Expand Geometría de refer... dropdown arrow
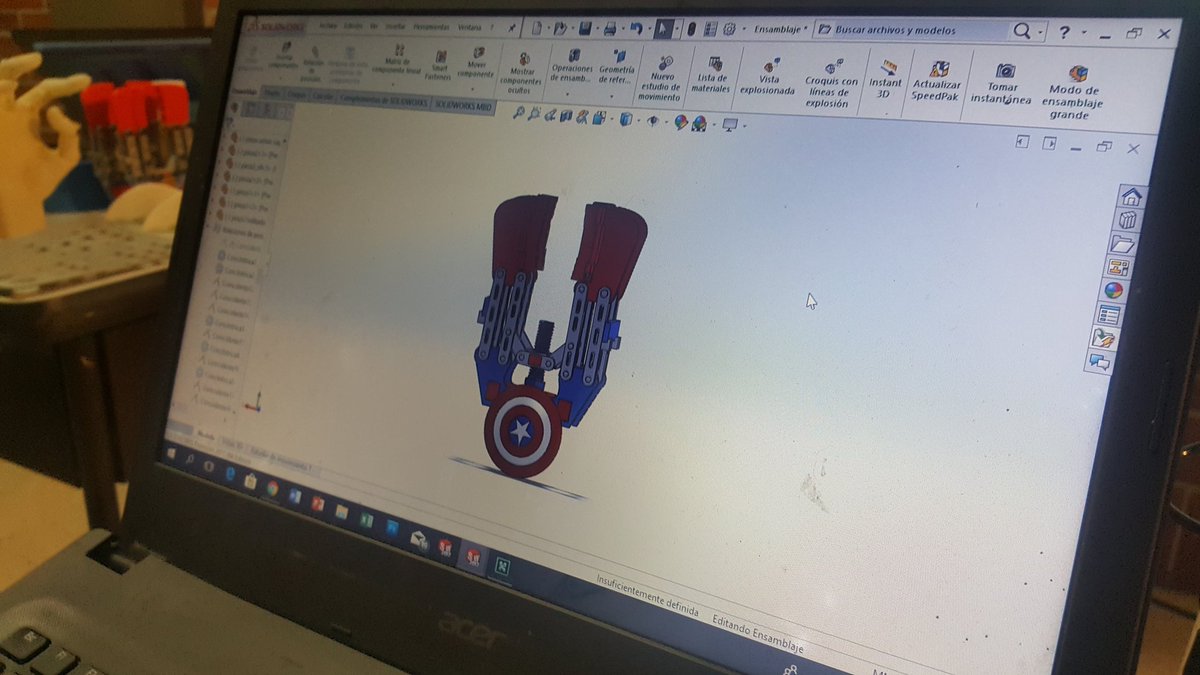 [x=611, y=96]
